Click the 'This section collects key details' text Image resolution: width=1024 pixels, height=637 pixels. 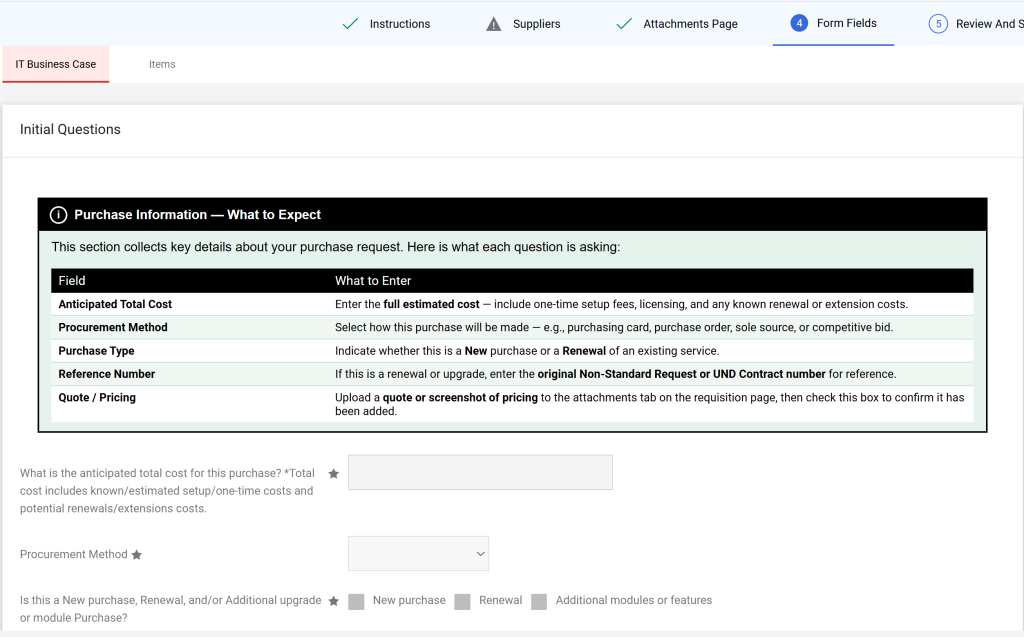coord(336,247)
